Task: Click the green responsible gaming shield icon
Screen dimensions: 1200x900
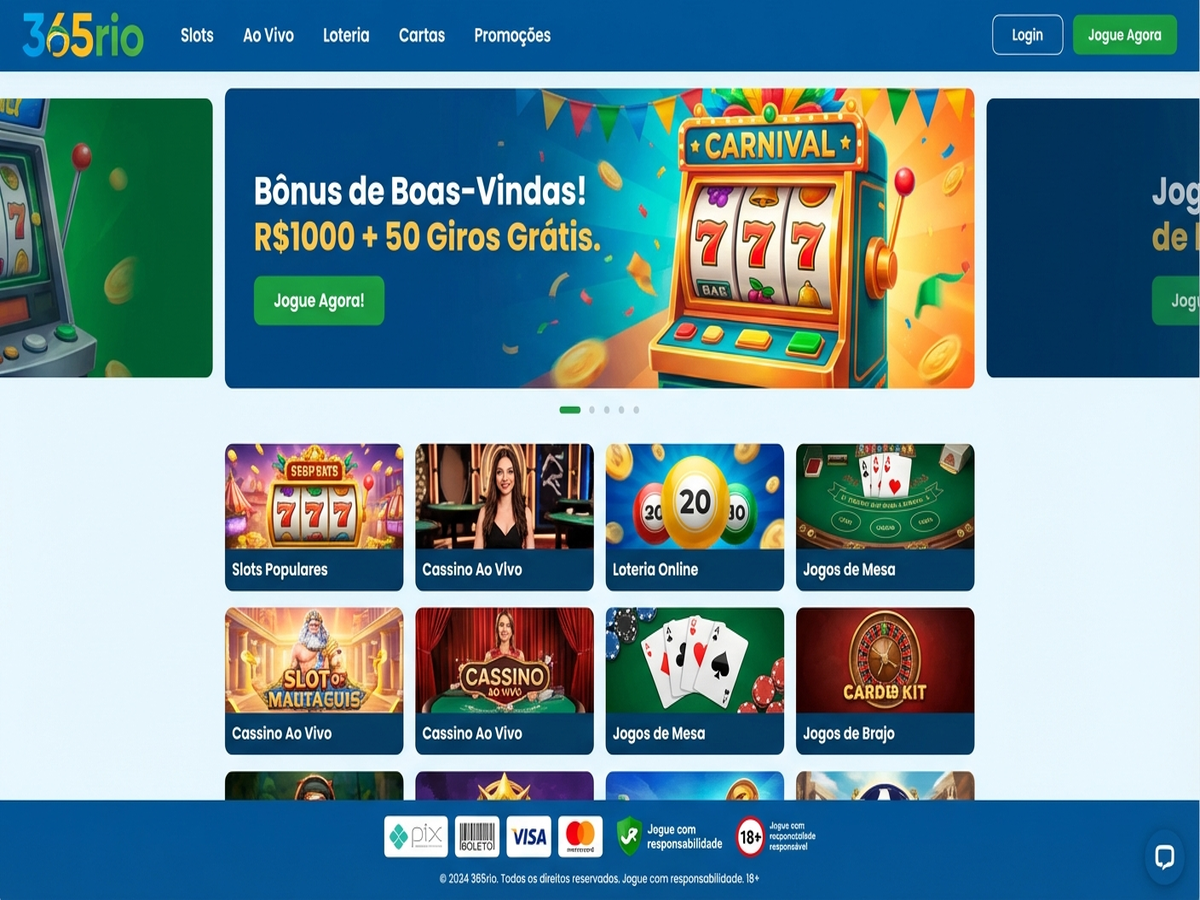Action: click(629, 836)
